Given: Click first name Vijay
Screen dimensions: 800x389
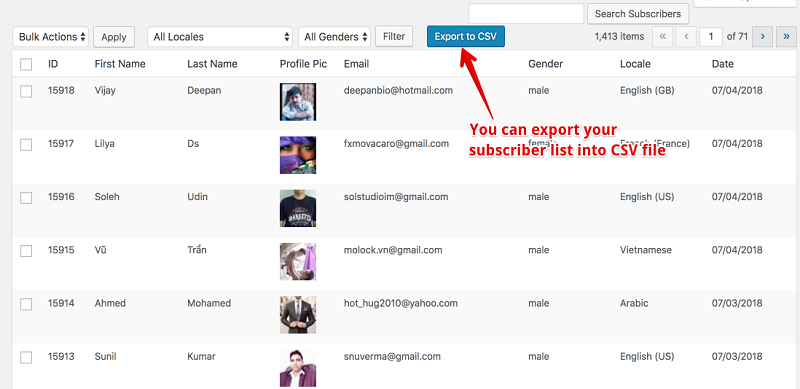Looking at the screenshot, I should pos(105,91).
